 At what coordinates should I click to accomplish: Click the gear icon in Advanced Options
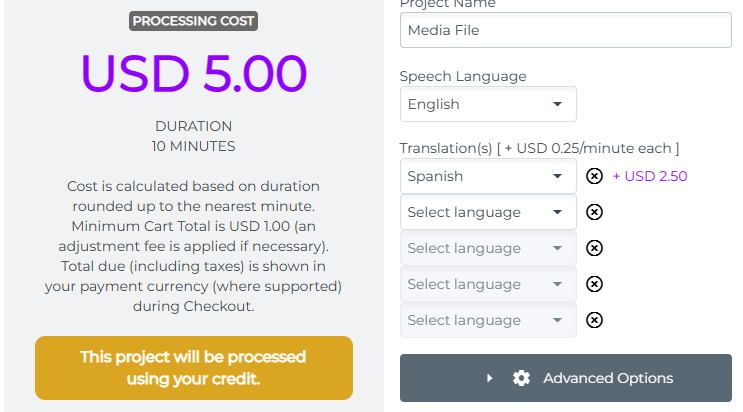coord(521,378)
